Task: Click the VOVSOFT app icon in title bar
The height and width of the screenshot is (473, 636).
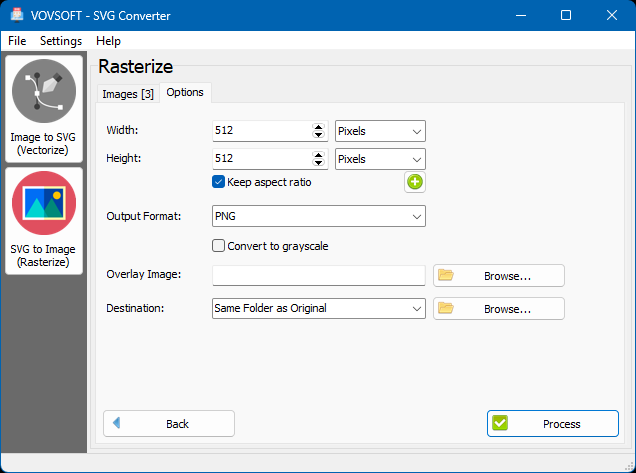Action: 17,15
